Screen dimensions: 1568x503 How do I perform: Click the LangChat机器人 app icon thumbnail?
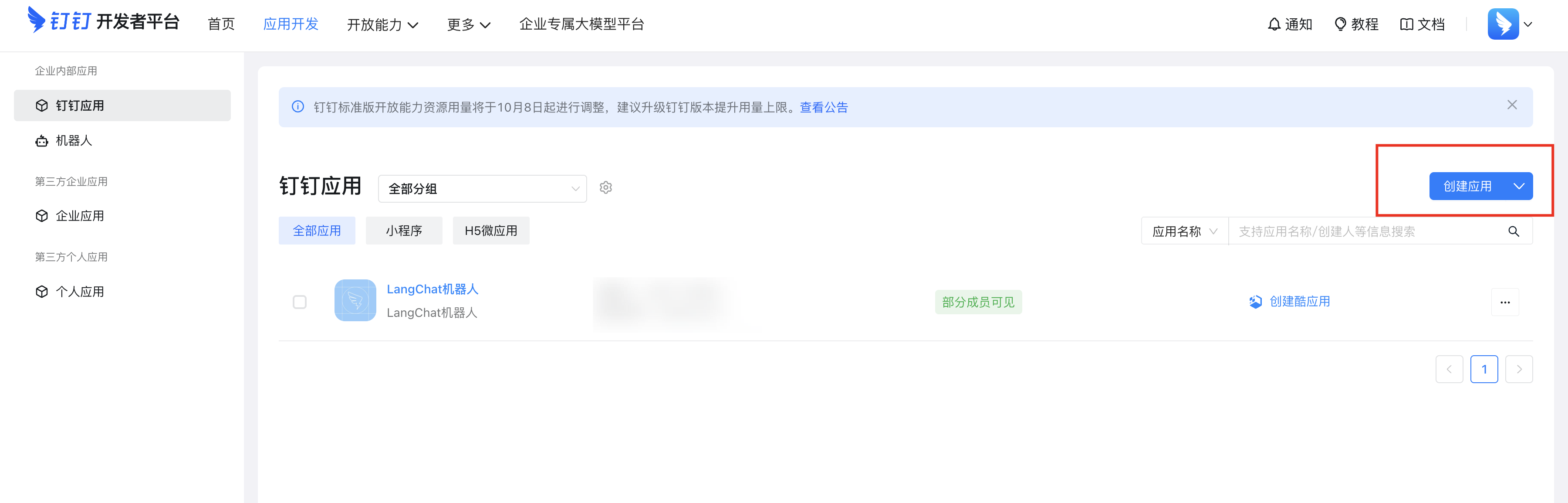click(x=355, y=300)
